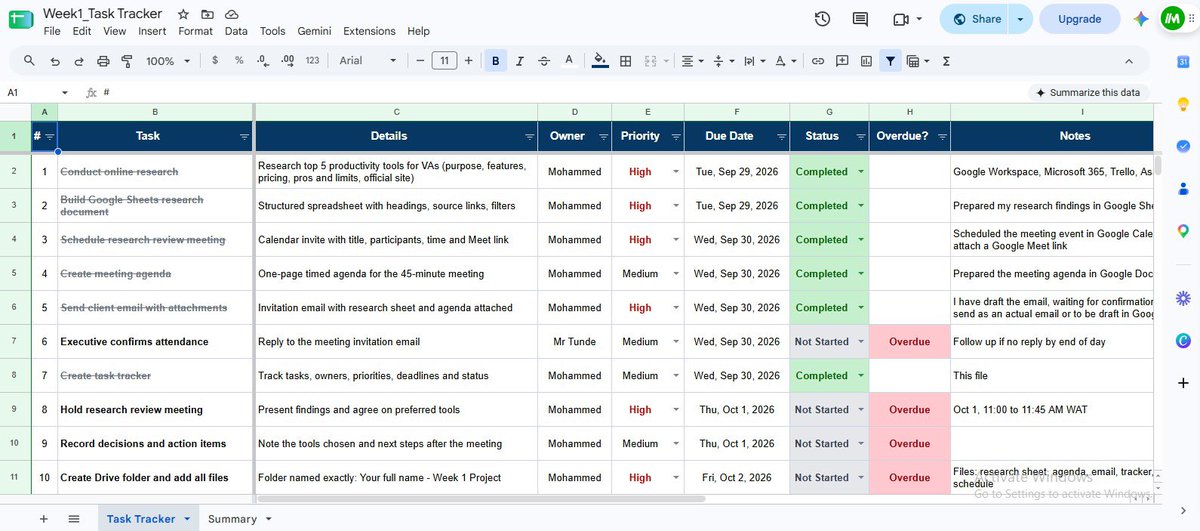This screenshot has width=1200, height=531.
Task: Insert a link
Action: click(x=818, y=61)
